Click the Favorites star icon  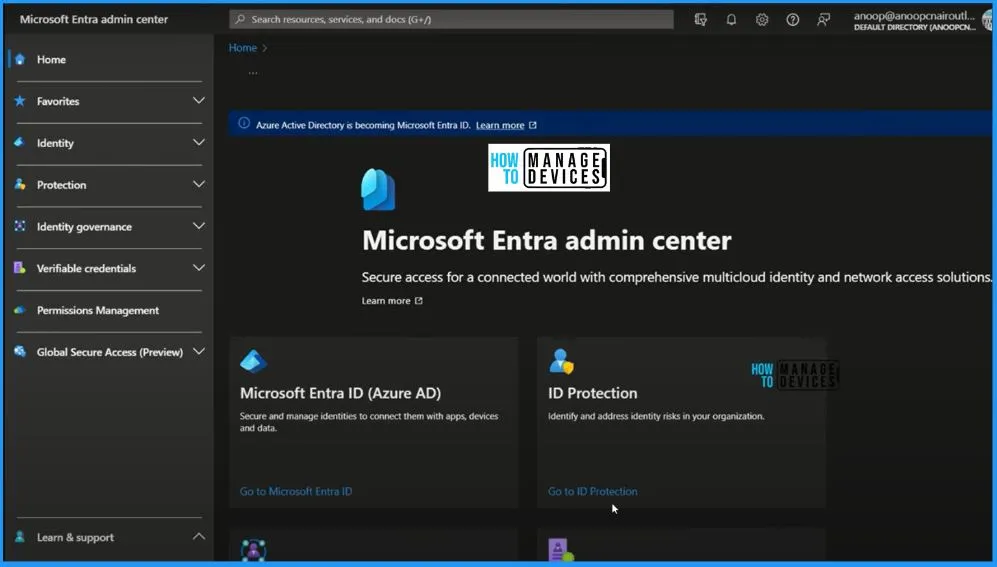(x=20, y=101)
